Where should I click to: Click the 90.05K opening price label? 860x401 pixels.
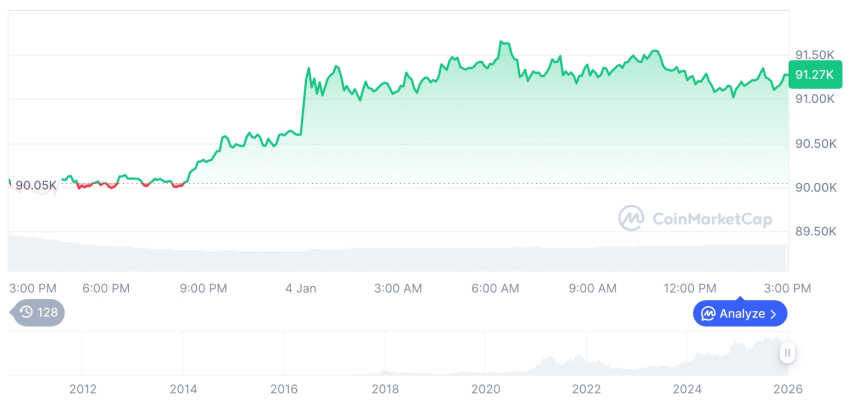click(x=36, y=184)
